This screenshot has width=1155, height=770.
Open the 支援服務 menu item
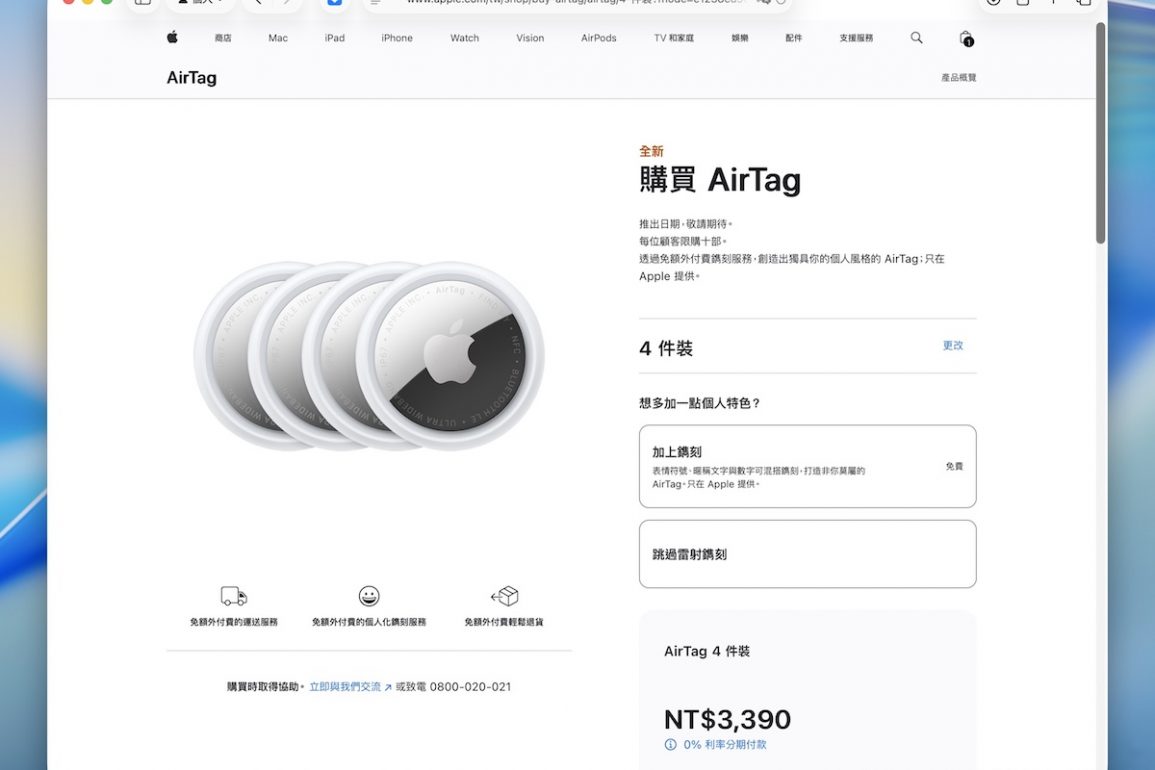click(856, 38)
